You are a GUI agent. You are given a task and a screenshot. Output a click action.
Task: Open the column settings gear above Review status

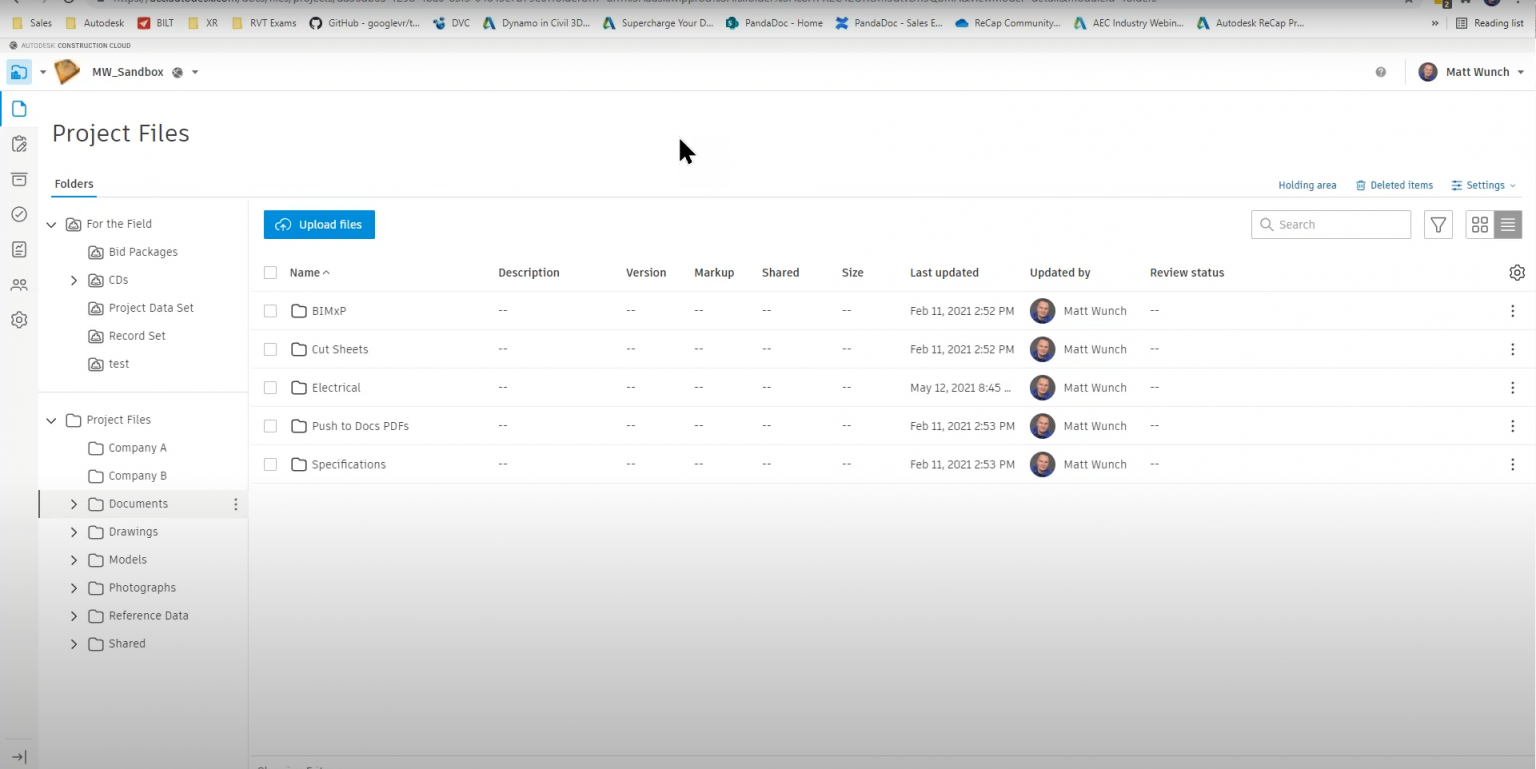click(x=1517, y=272)
